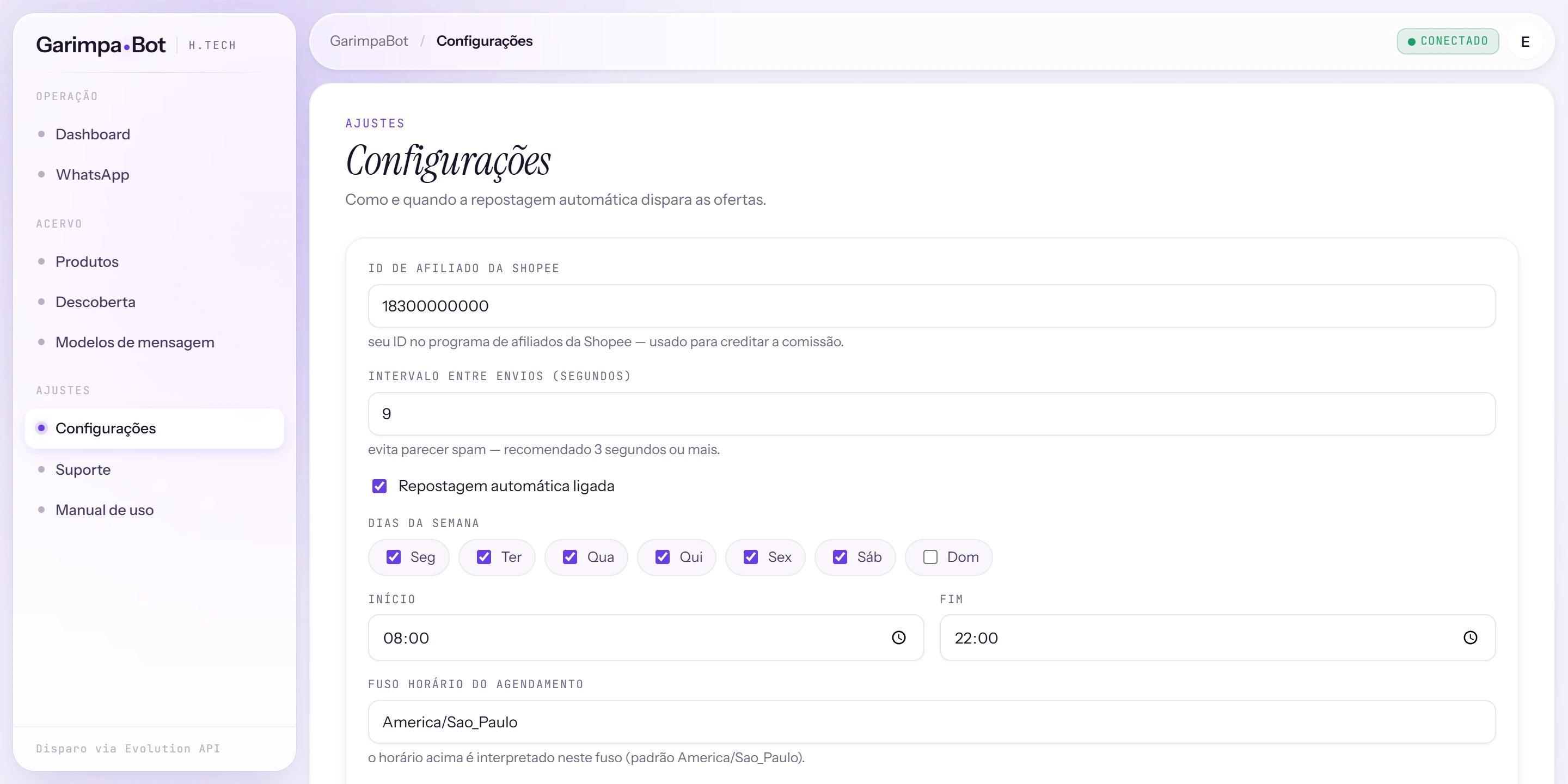Click the Início time field
The image size is (1568, 784).
tap(646, 638)
